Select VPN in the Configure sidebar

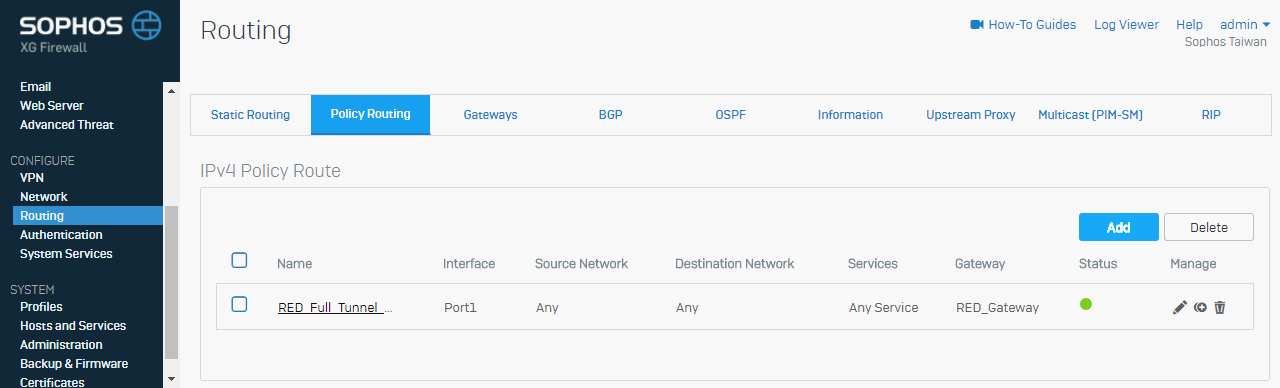click(x=32, y=178)
